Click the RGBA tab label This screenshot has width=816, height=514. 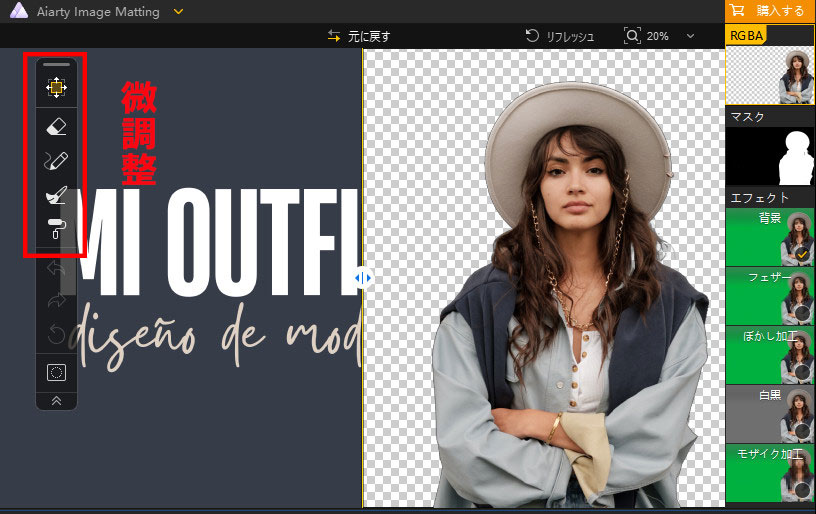point(746,35)
